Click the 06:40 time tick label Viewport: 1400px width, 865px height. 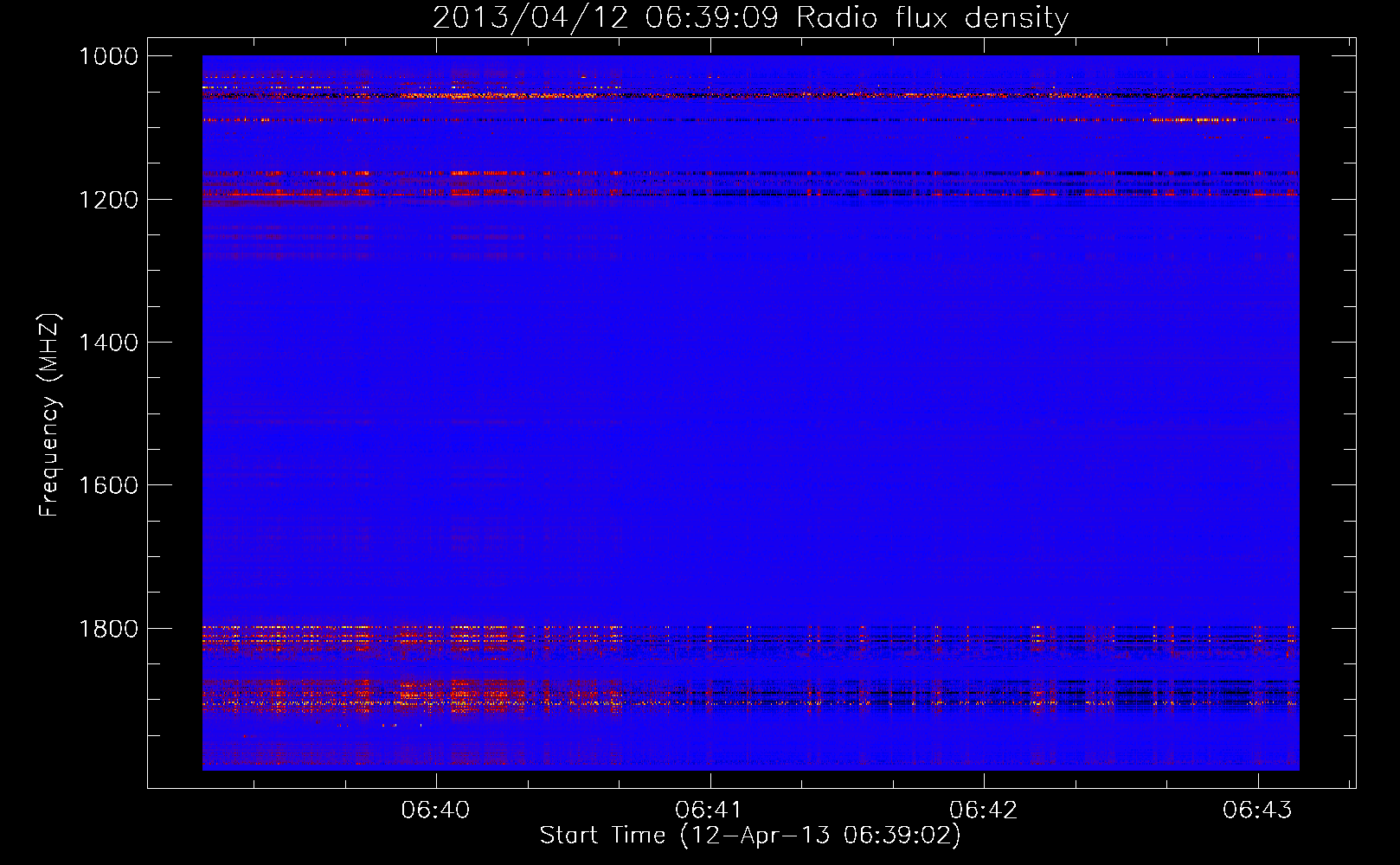pos(436,811)
